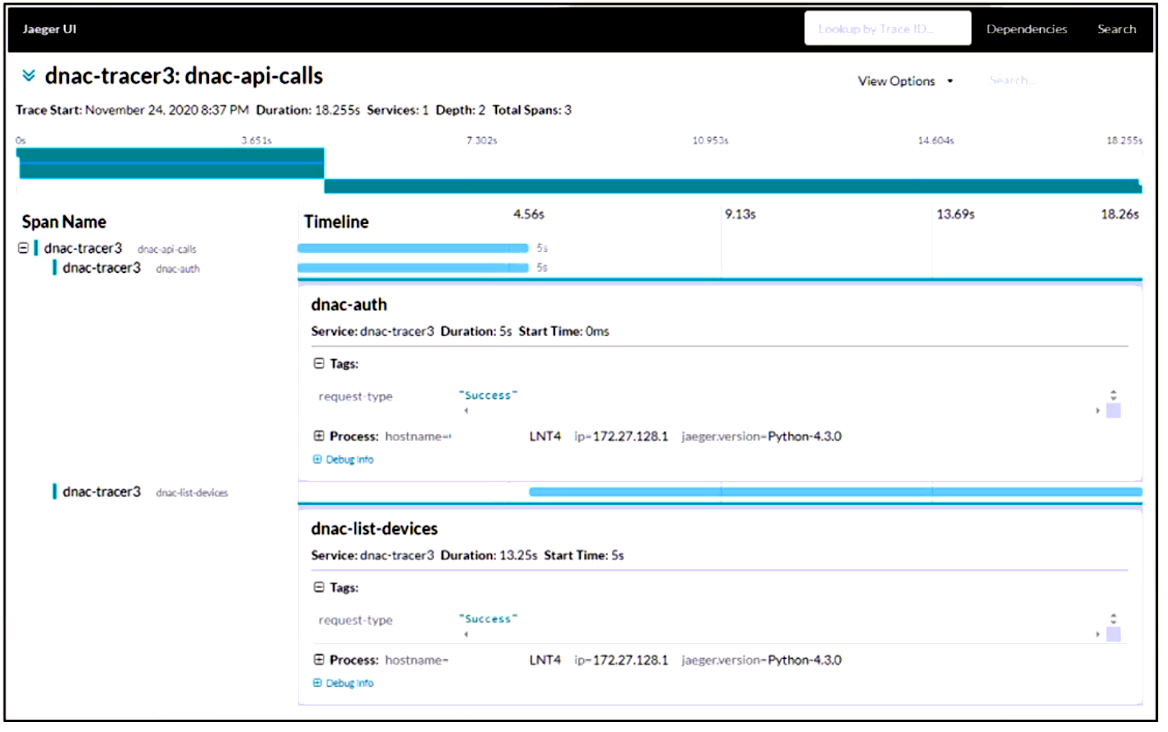Click the 9.13s timeline header marker
This screenshot has height=732, width=1168.
(740, 214)
